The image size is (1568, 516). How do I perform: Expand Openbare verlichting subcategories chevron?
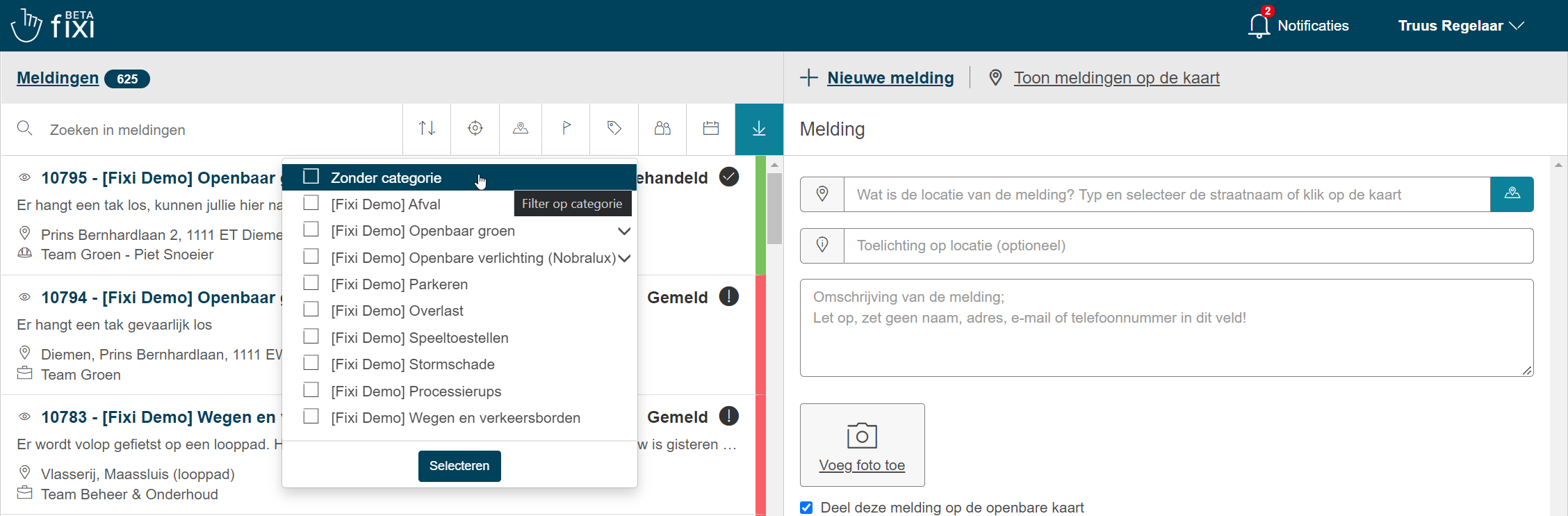coord(624,258)
